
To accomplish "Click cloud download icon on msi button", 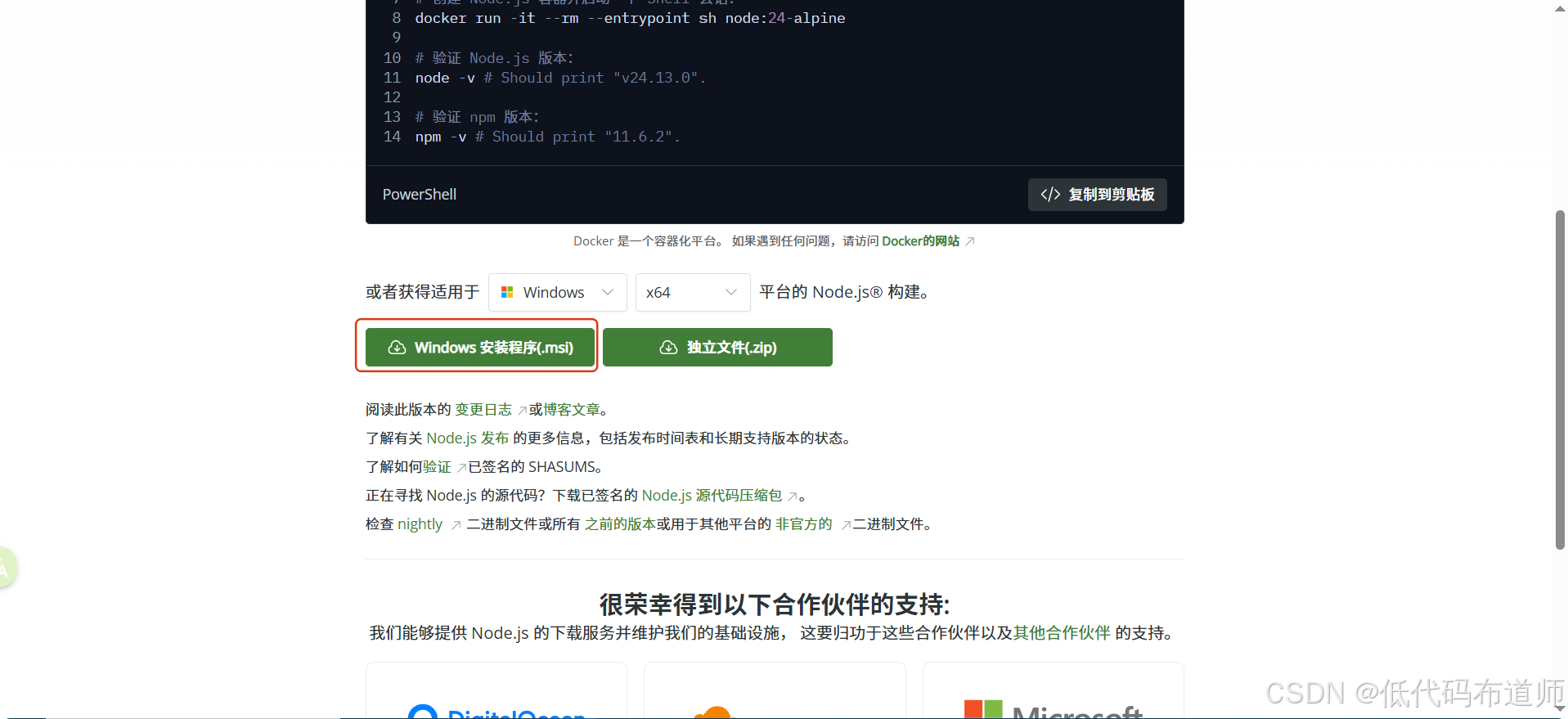I will pos(397,348).
